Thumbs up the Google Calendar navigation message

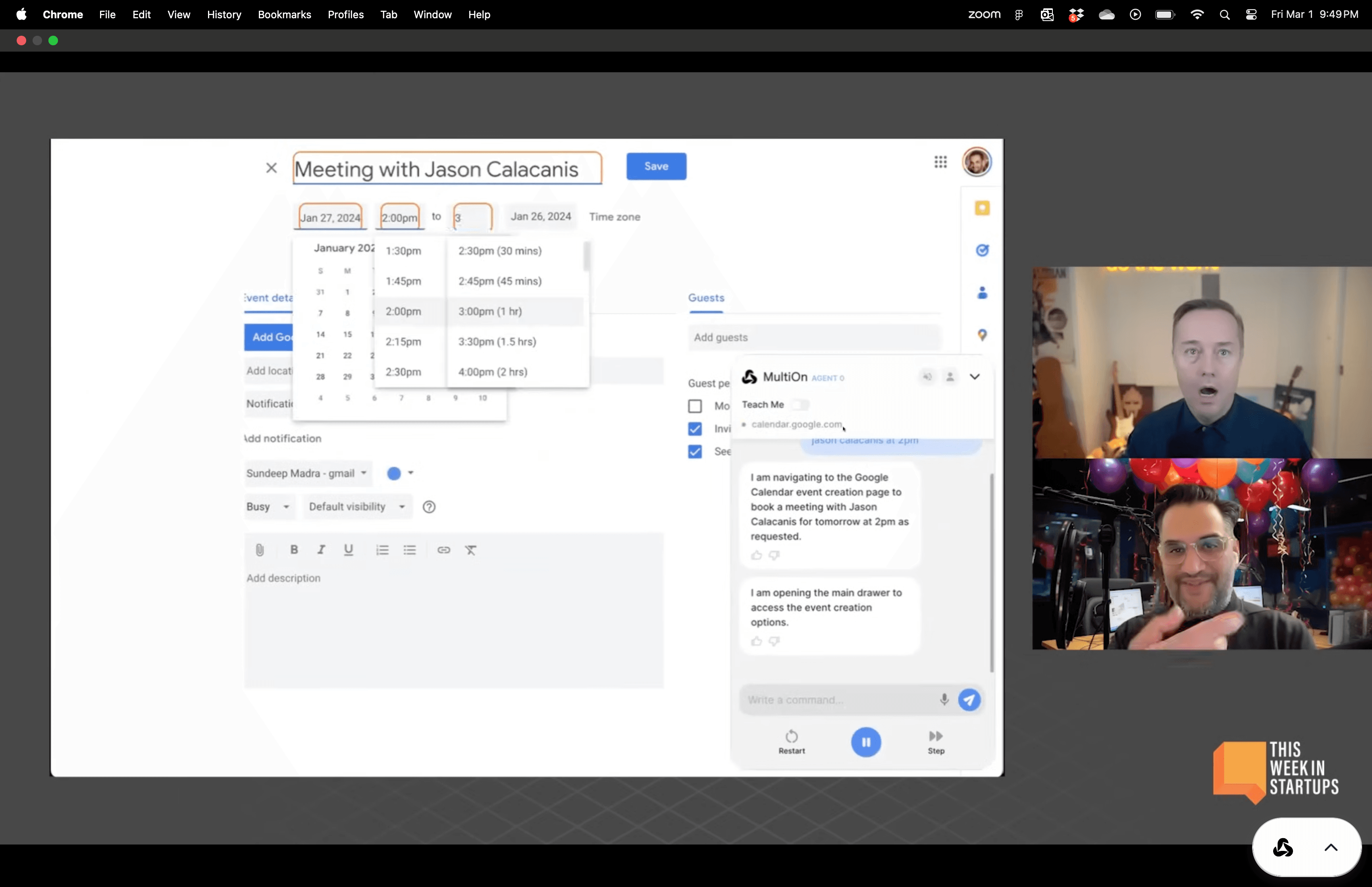coord(756,555)
